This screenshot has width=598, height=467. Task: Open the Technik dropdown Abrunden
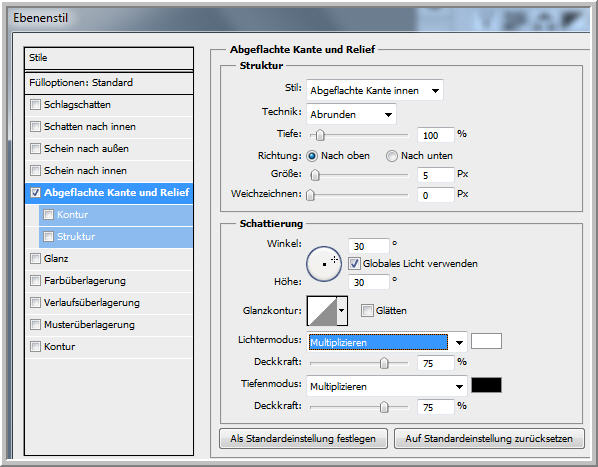pos(351,114)
